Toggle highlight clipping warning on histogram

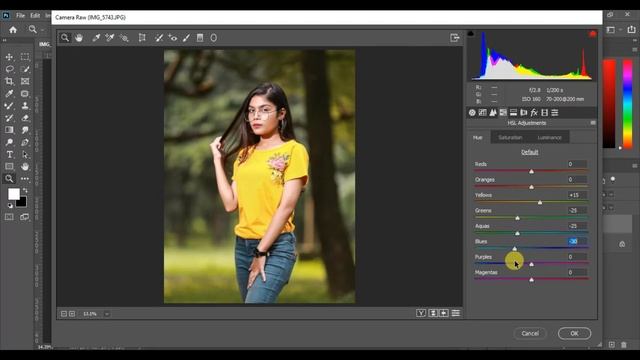point(593,33)
